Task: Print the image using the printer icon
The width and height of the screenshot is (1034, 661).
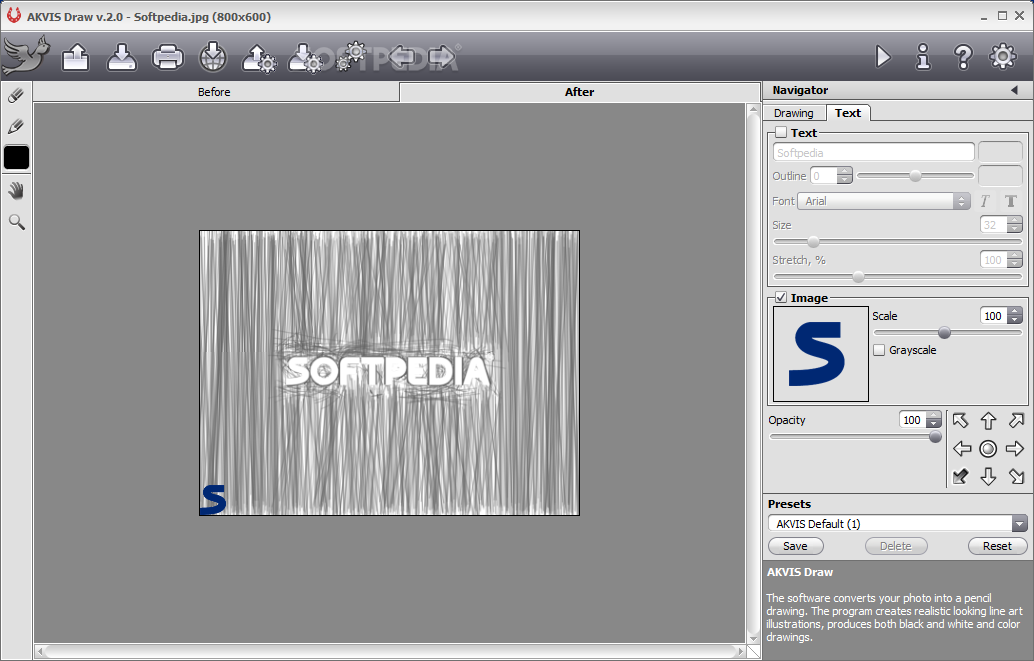Action: point(167,57)
